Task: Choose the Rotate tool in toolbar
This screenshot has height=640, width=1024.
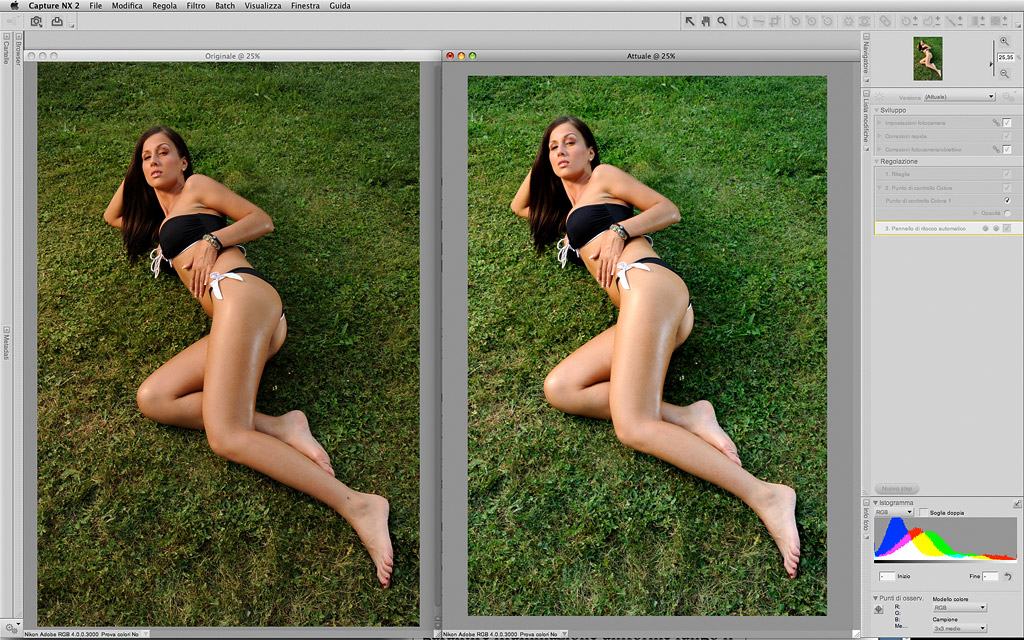Action: [x=743, y=22]
